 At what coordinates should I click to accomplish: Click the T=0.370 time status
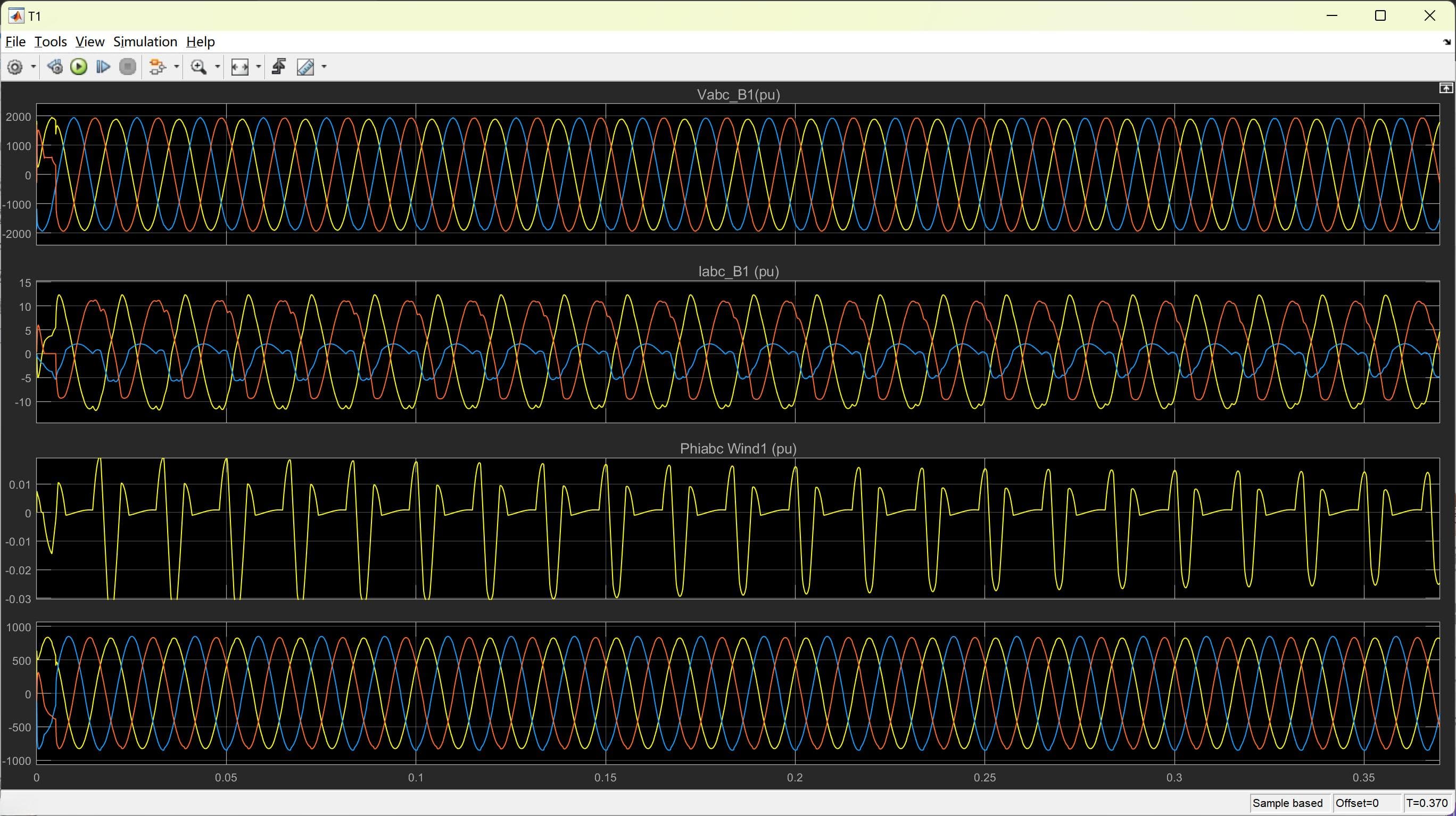(x=1427, y=803)
